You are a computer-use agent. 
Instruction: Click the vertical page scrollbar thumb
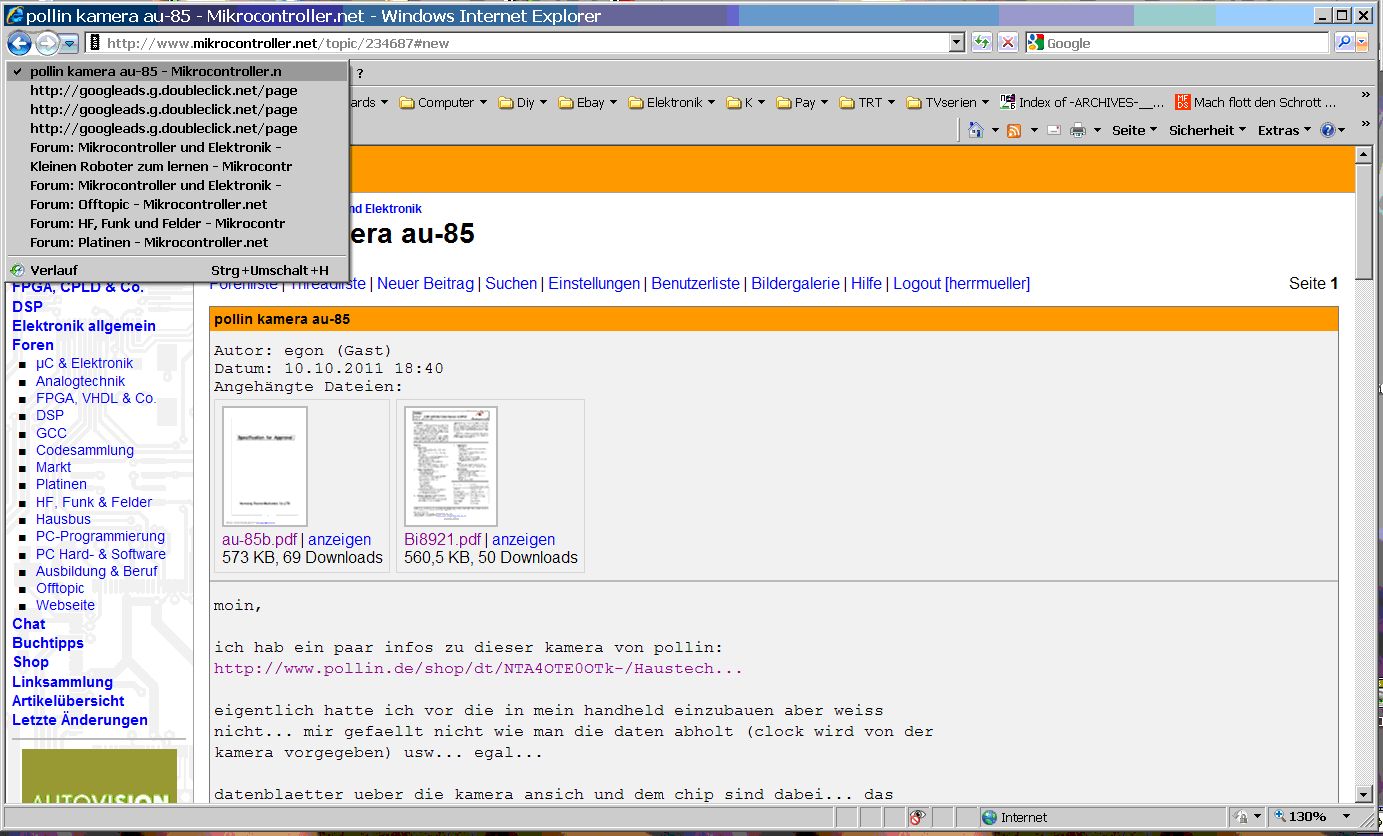tap(1363, 220)
